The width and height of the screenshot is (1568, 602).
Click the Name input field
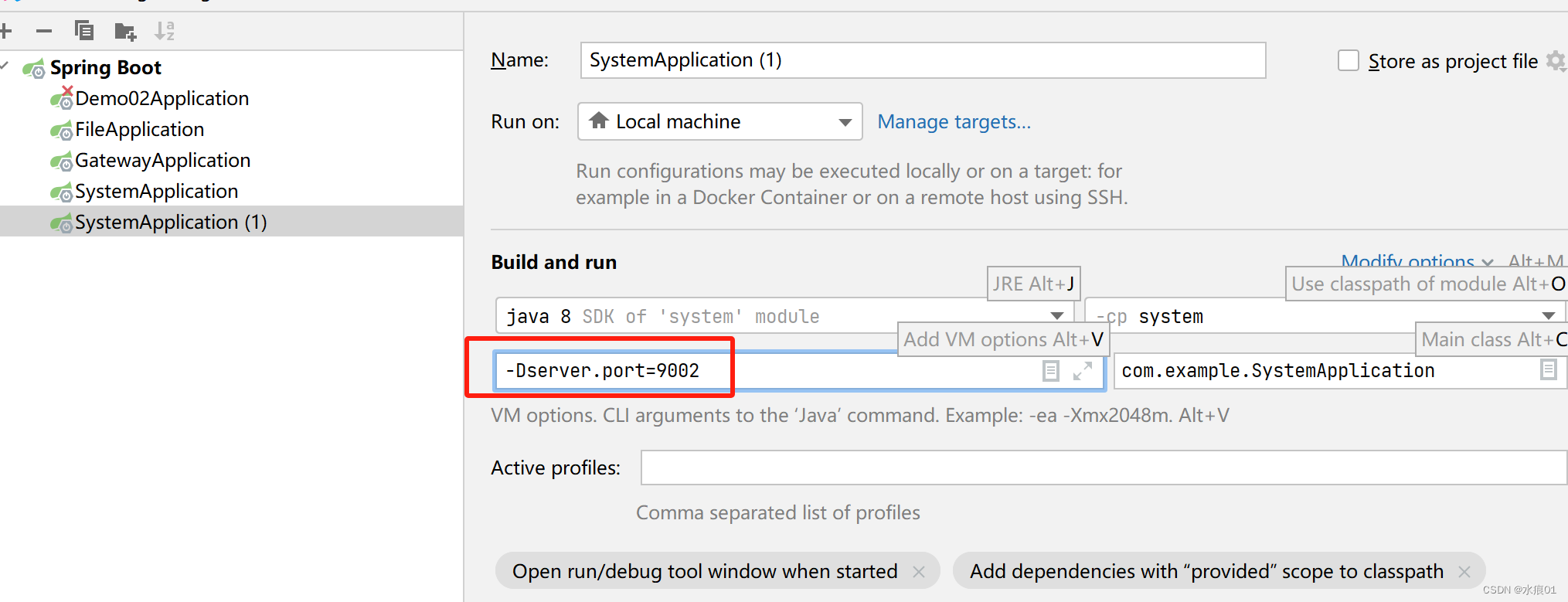click(923, 60)
